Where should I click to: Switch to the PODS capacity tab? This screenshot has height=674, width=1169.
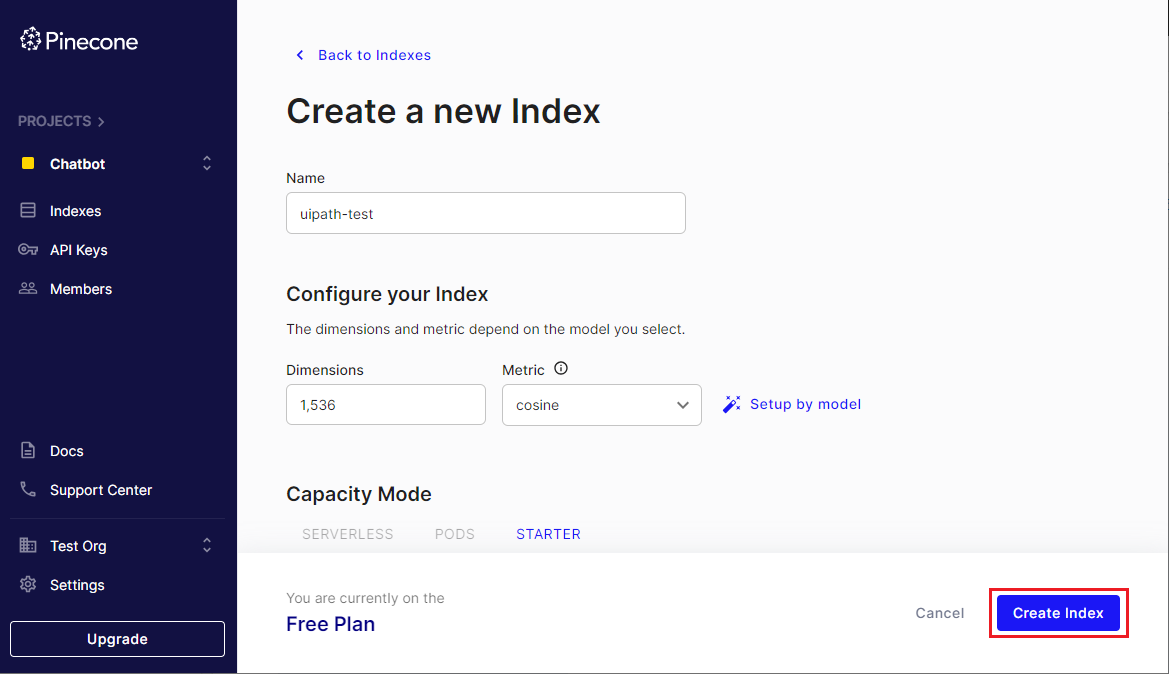tap(455, 534)
